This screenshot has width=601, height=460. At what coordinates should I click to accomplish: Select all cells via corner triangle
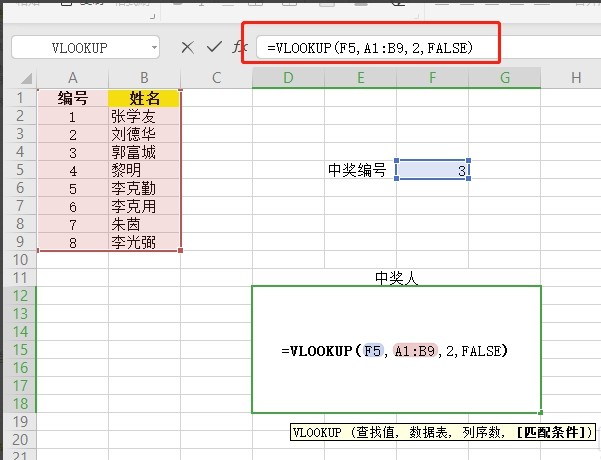click(26, 78)
